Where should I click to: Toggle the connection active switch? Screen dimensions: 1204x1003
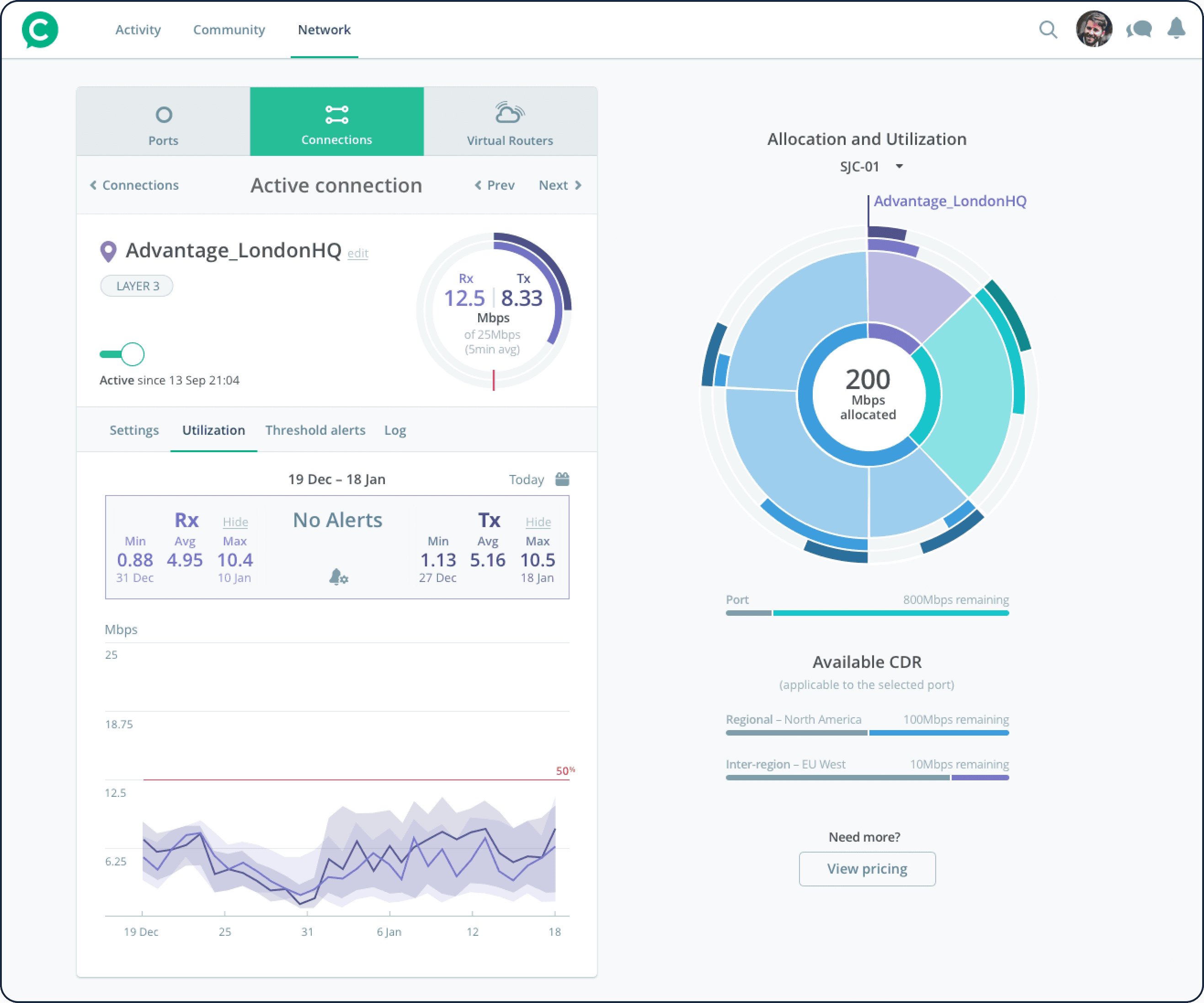(x=122, y=354)
